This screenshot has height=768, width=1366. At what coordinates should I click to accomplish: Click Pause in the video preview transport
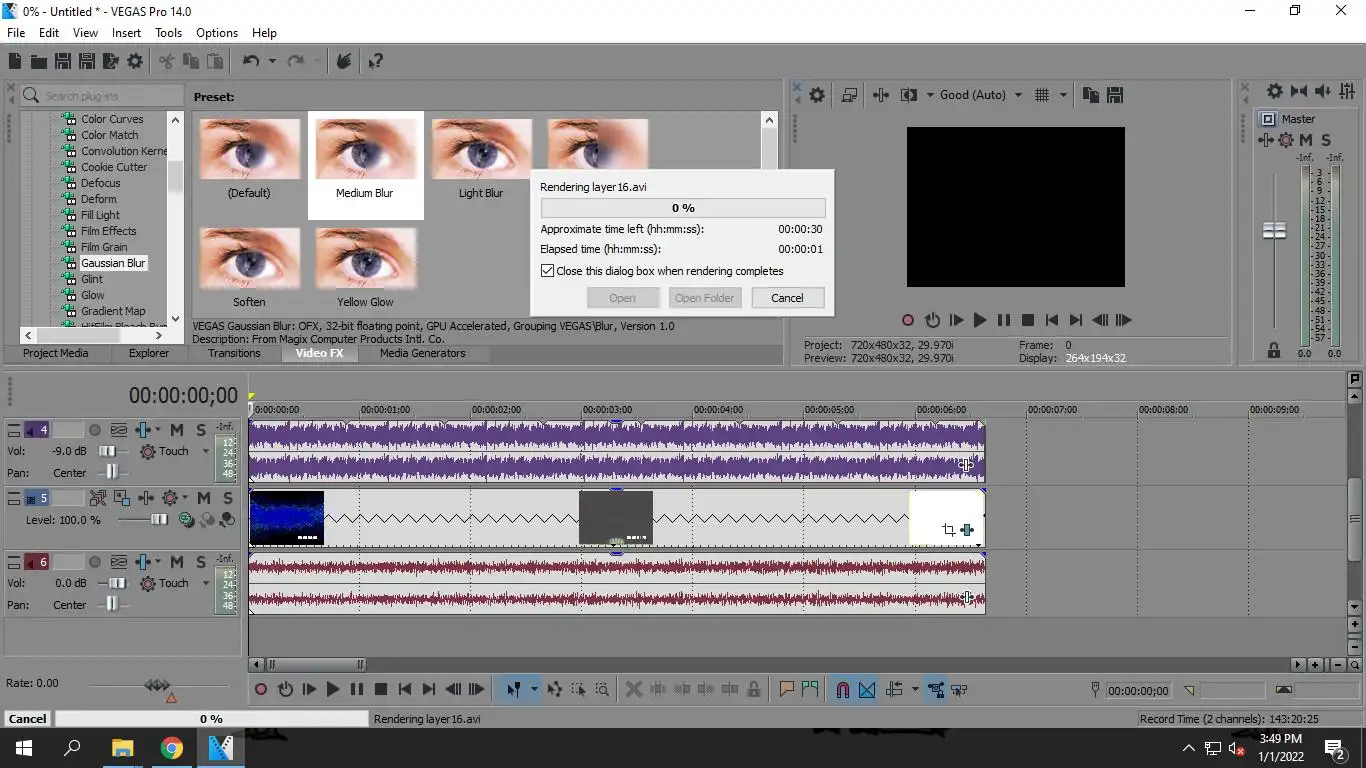pos(1004,320)
